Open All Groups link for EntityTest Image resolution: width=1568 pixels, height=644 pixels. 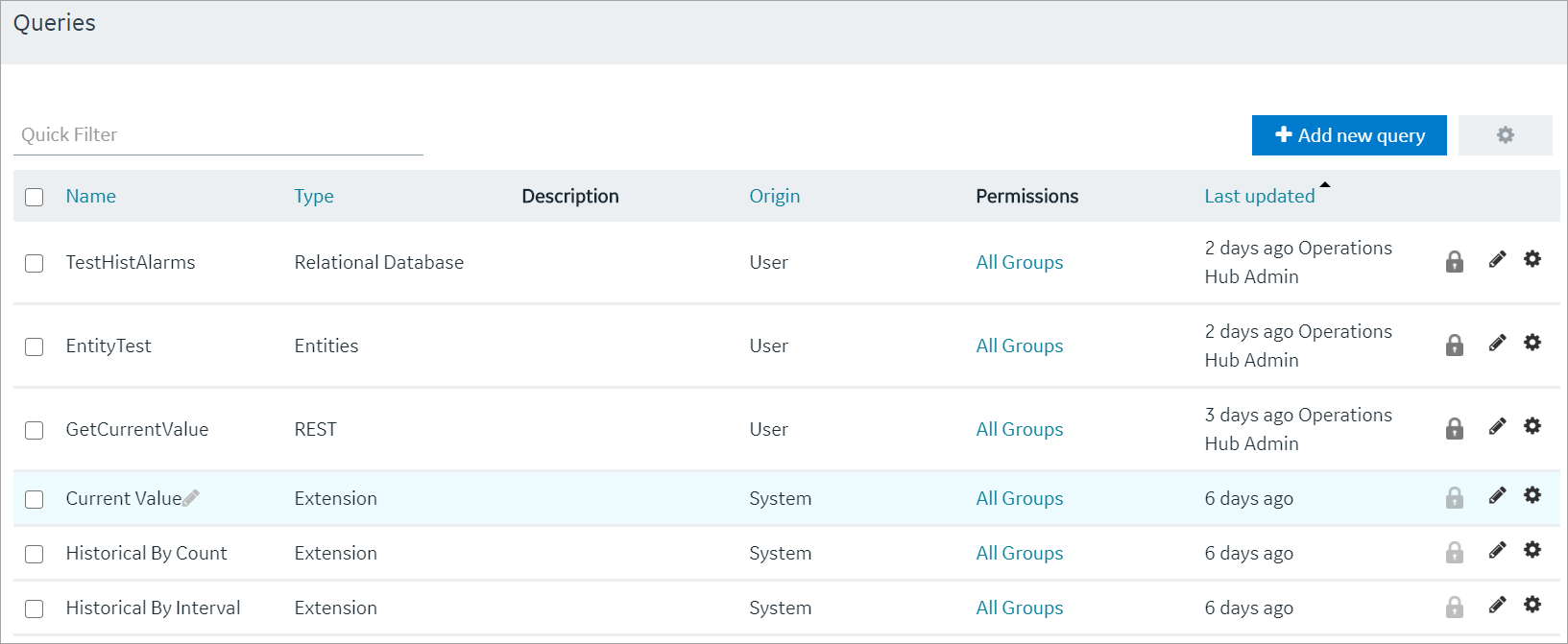1020,346
